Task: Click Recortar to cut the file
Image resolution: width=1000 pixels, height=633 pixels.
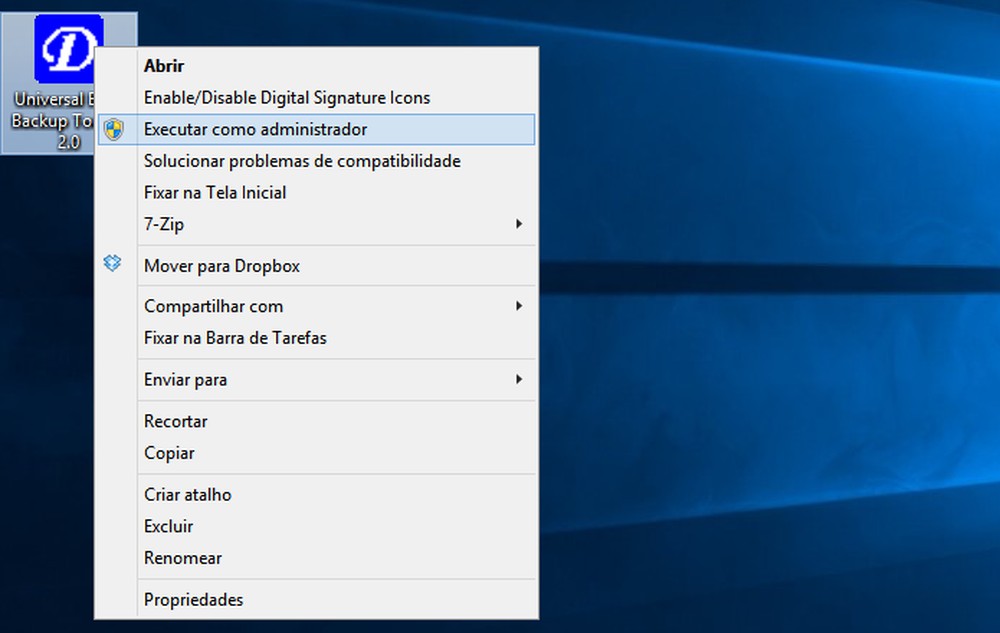Action: [x=175, y=421]
